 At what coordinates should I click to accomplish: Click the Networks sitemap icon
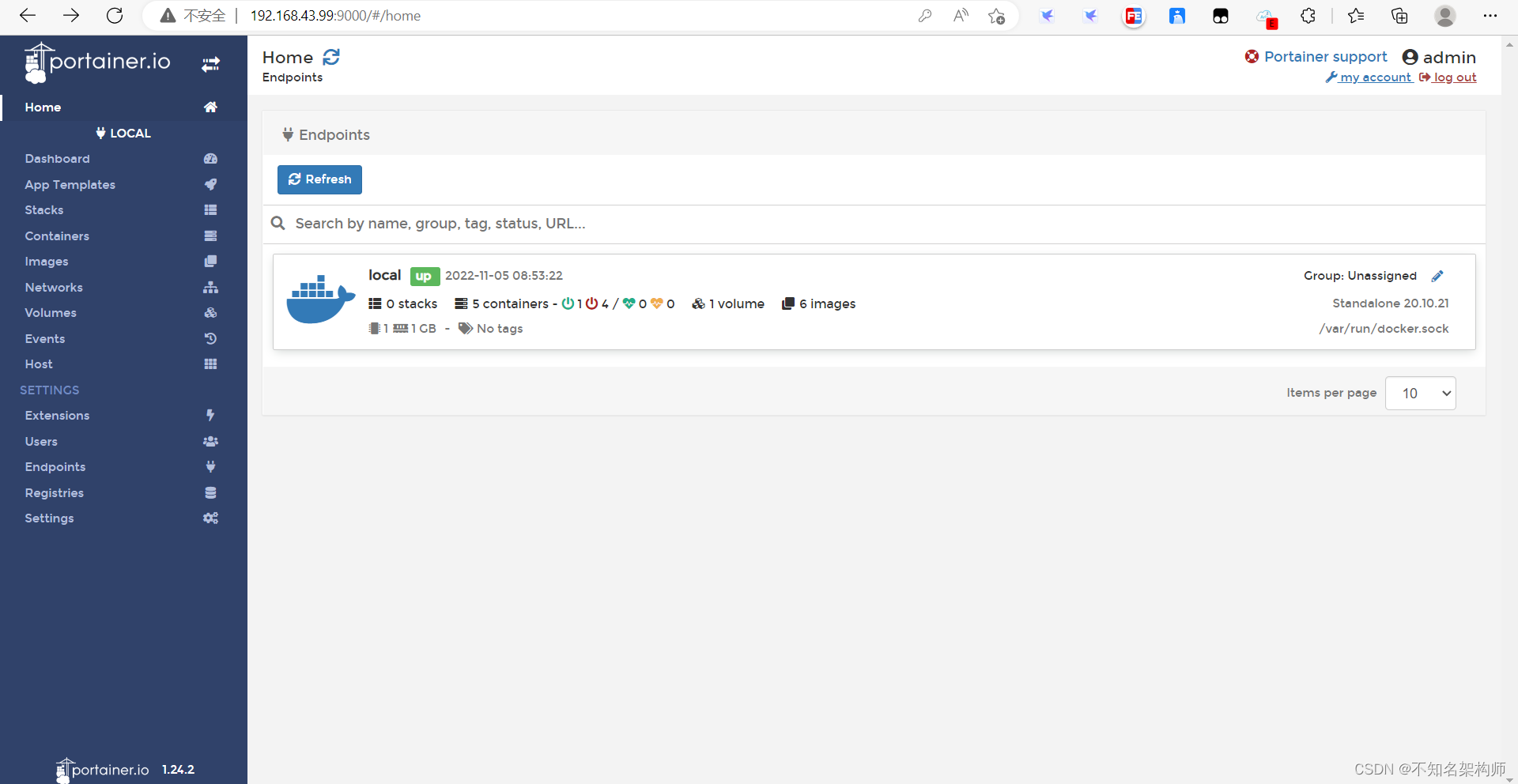210,287
